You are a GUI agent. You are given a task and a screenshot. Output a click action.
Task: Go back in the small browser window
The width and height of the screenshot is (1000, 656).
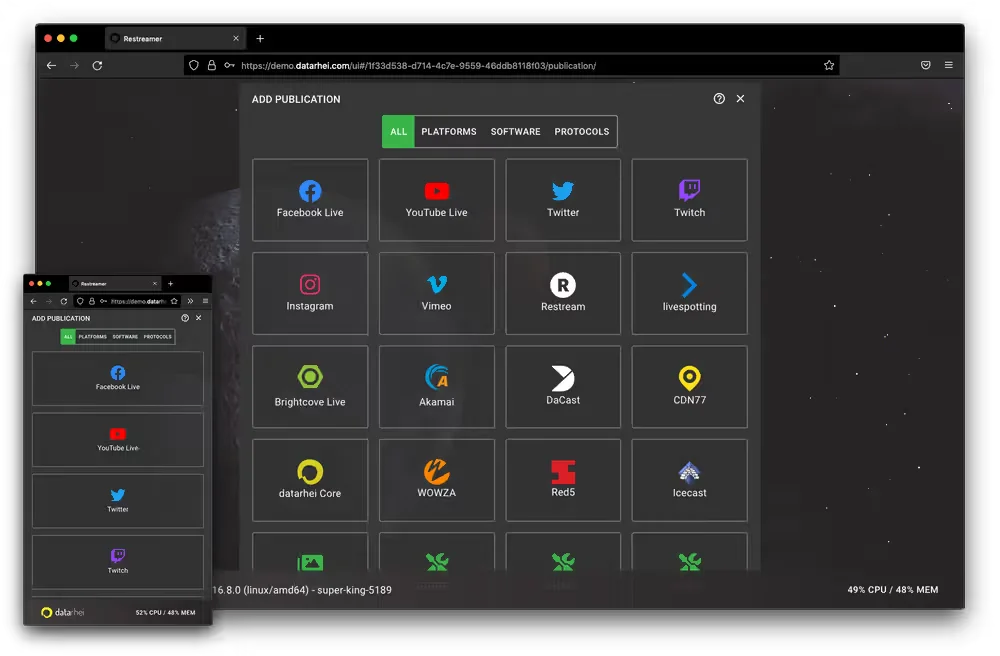click(x=34, y=301)
